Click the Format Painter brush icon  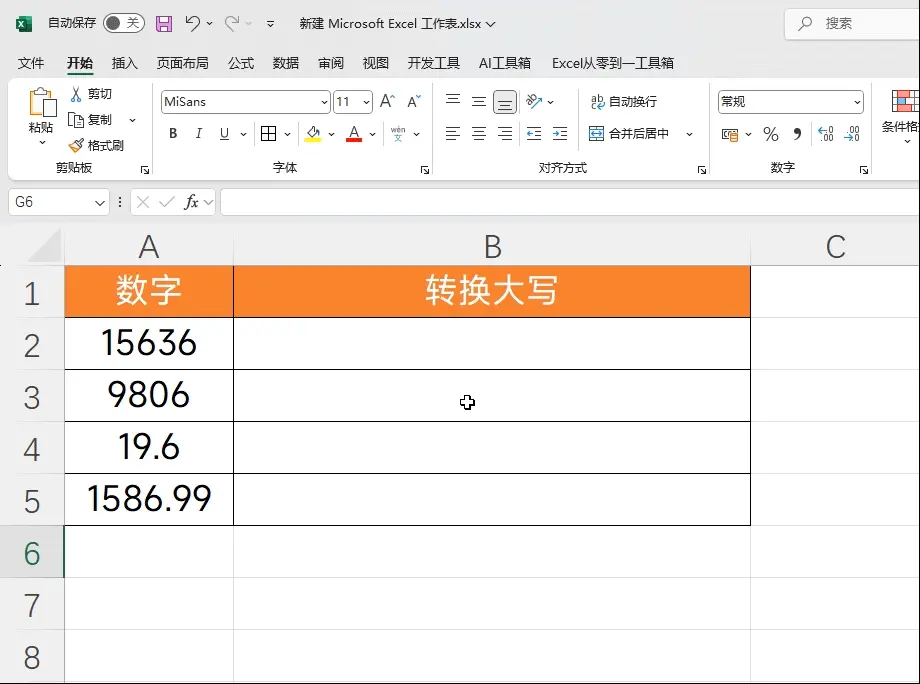(76, 146)
